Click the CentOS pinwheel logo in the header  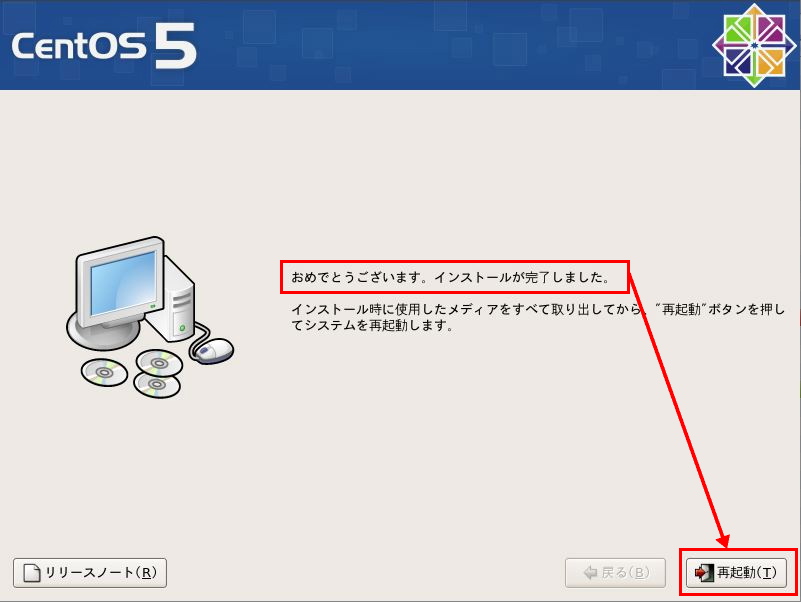click(755, 45)
